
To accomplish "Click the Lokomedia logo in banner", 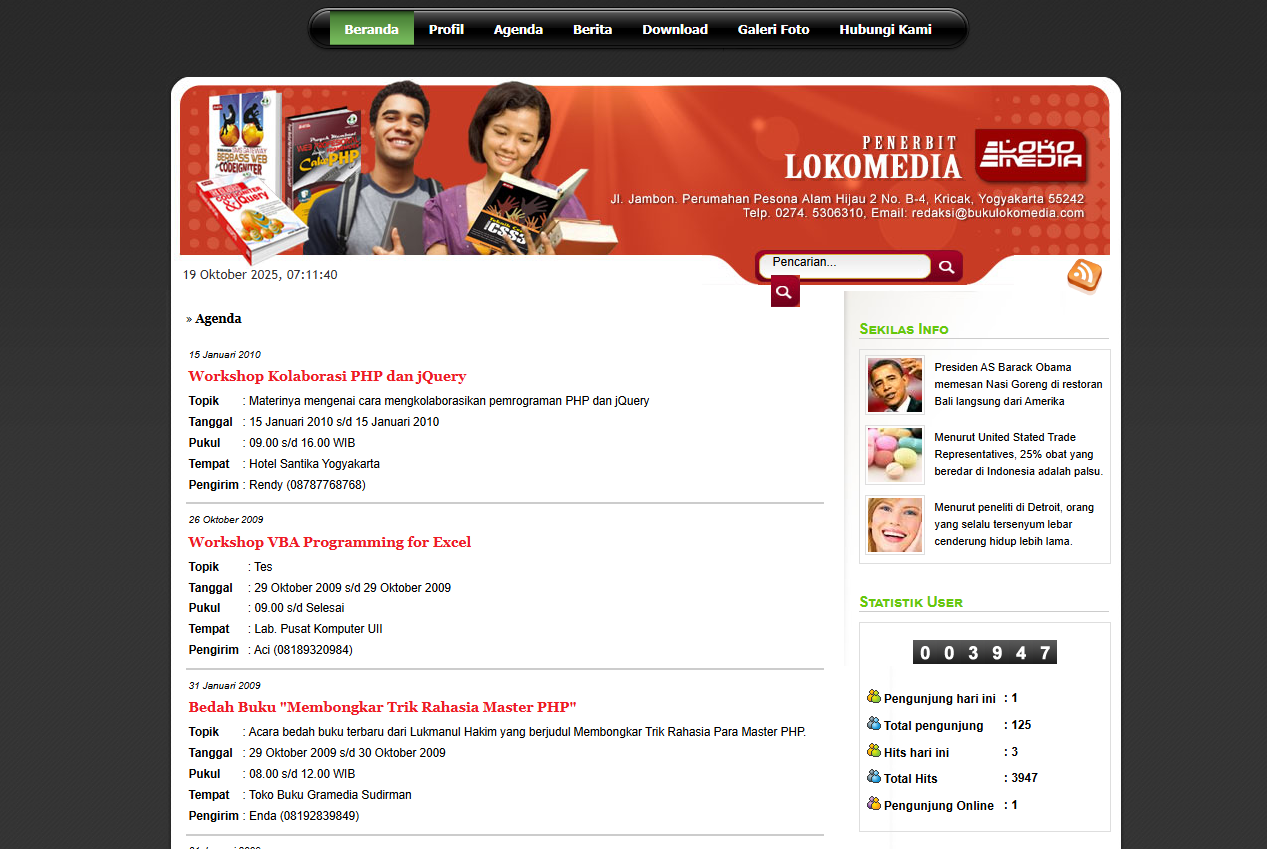I will coord(1030,154).
